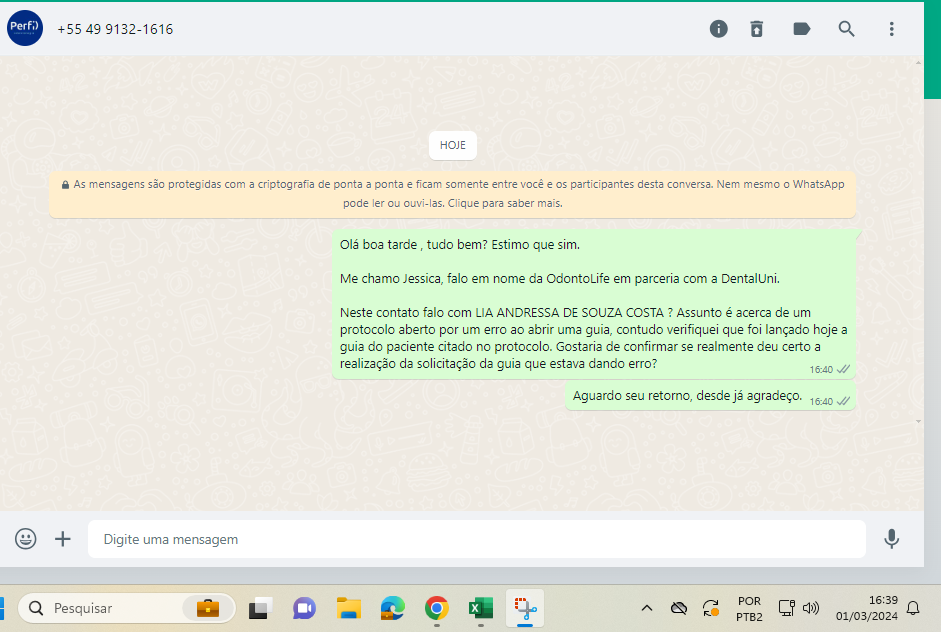Click the cloud sync off tray icon

coord(679,608)
